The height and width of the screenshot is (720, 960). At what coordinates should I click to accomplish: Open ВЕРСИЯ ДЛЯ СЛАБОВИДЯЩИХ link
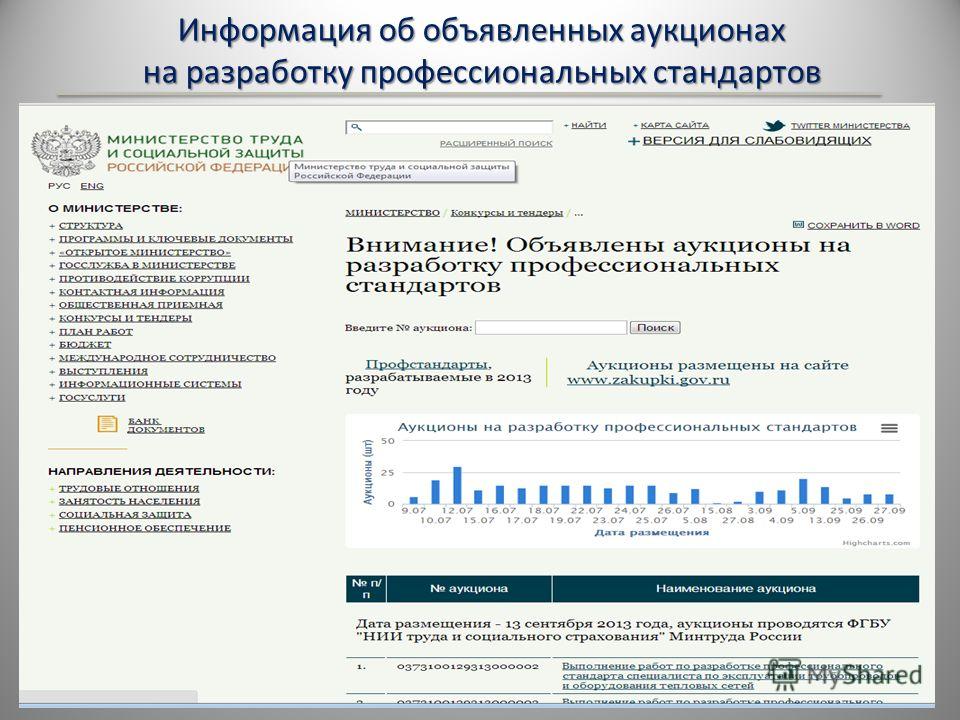pos(757,140)
